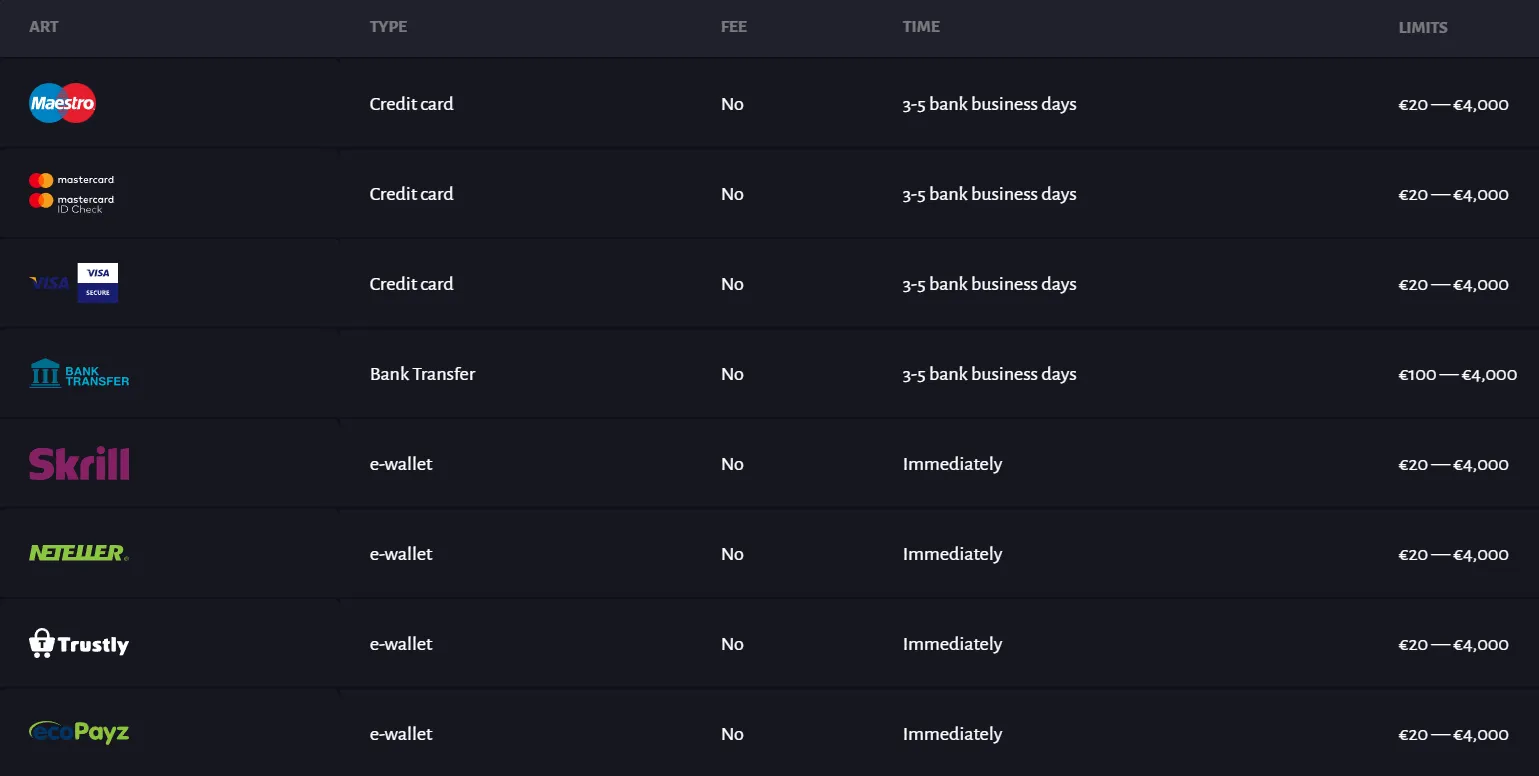Click the Visa limit €20 — €4,000
This screenshot has height=776, width=1539.
[x=1453, y=284]
